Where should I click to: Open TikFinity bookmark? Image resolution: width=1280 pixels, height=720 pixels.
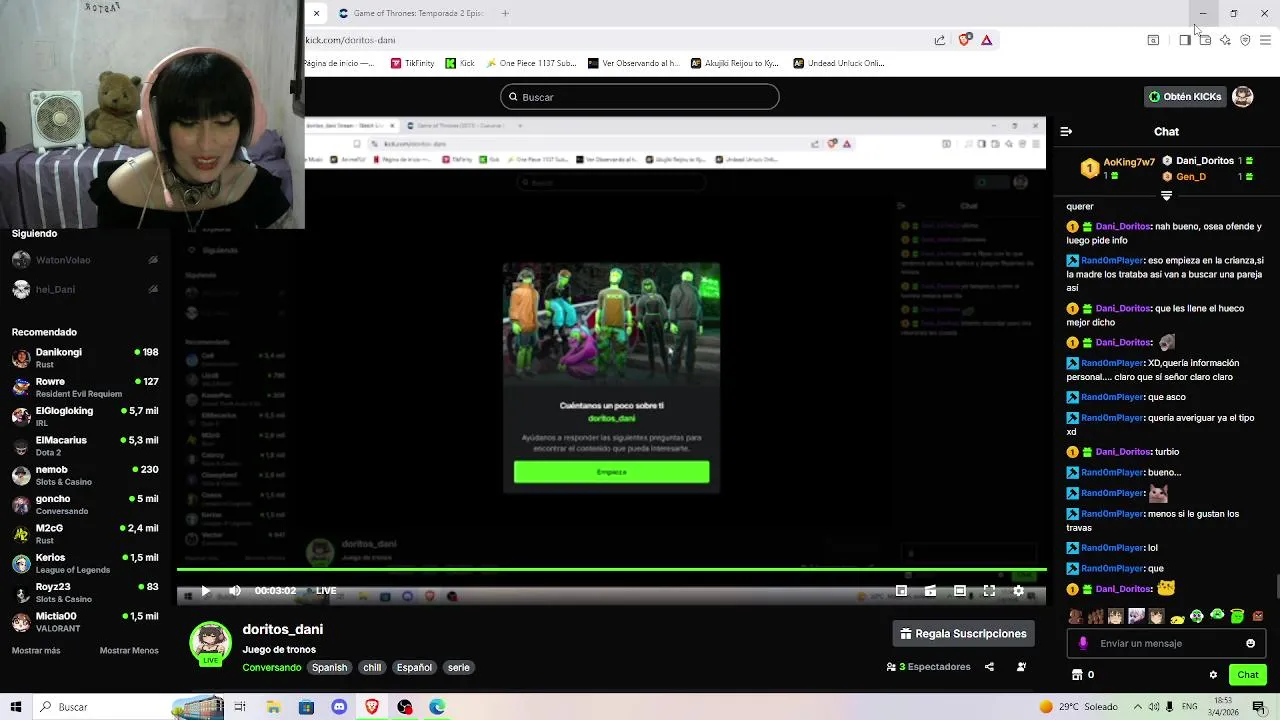[x=413, y=63]
